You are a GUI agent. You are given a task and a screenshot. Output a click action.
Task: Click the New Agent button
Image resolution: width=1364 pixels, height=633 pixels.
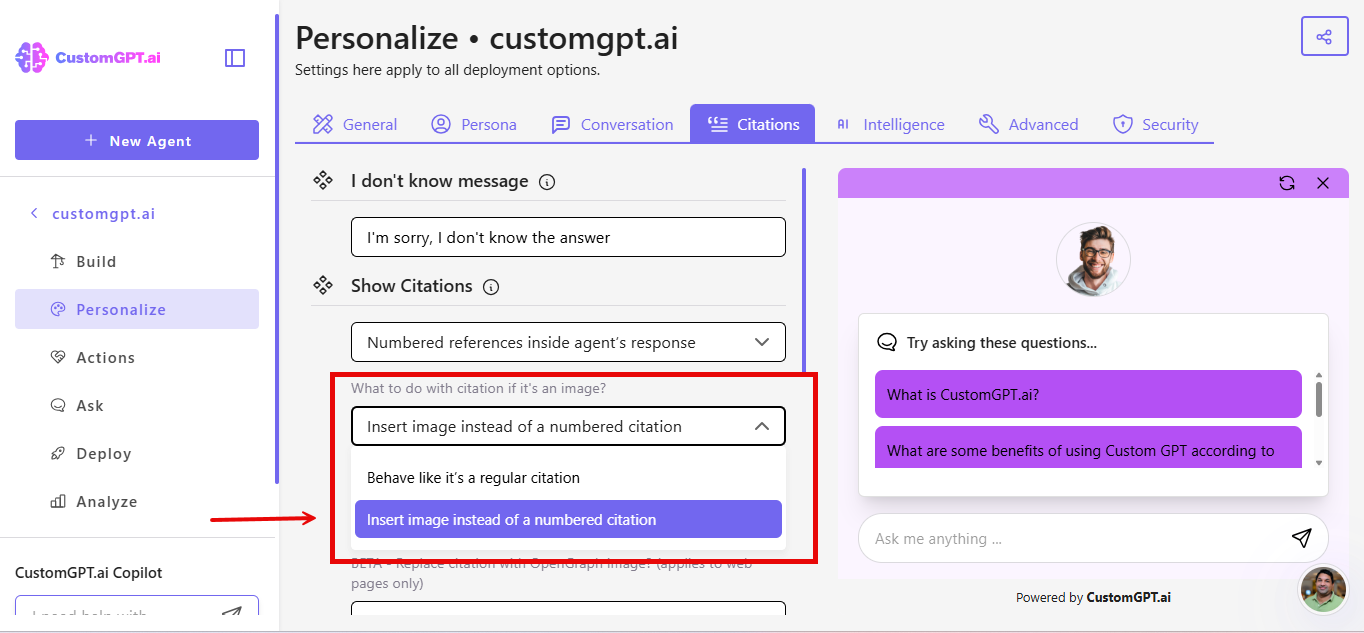tap(136, 140)
